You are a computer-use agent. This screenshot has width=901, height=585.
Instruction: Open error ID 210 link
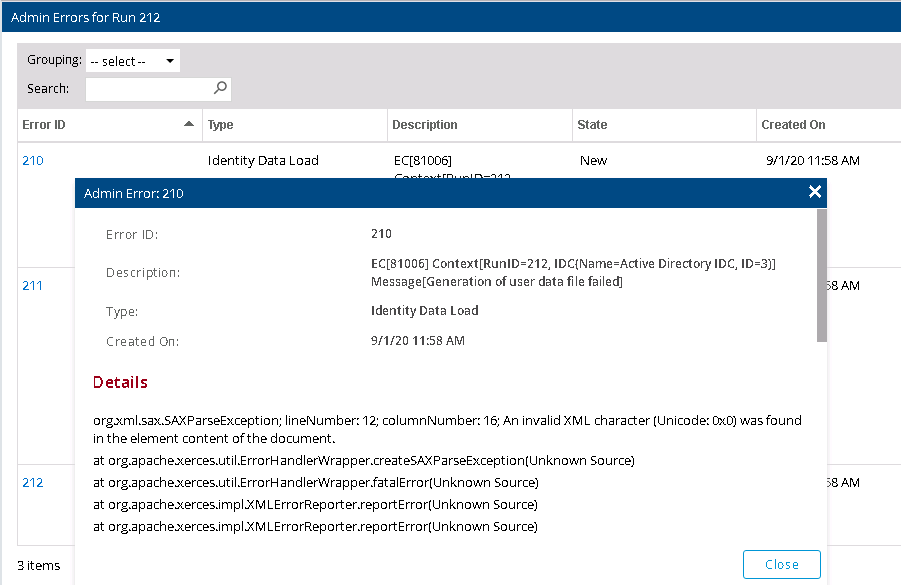click(33, 160)
